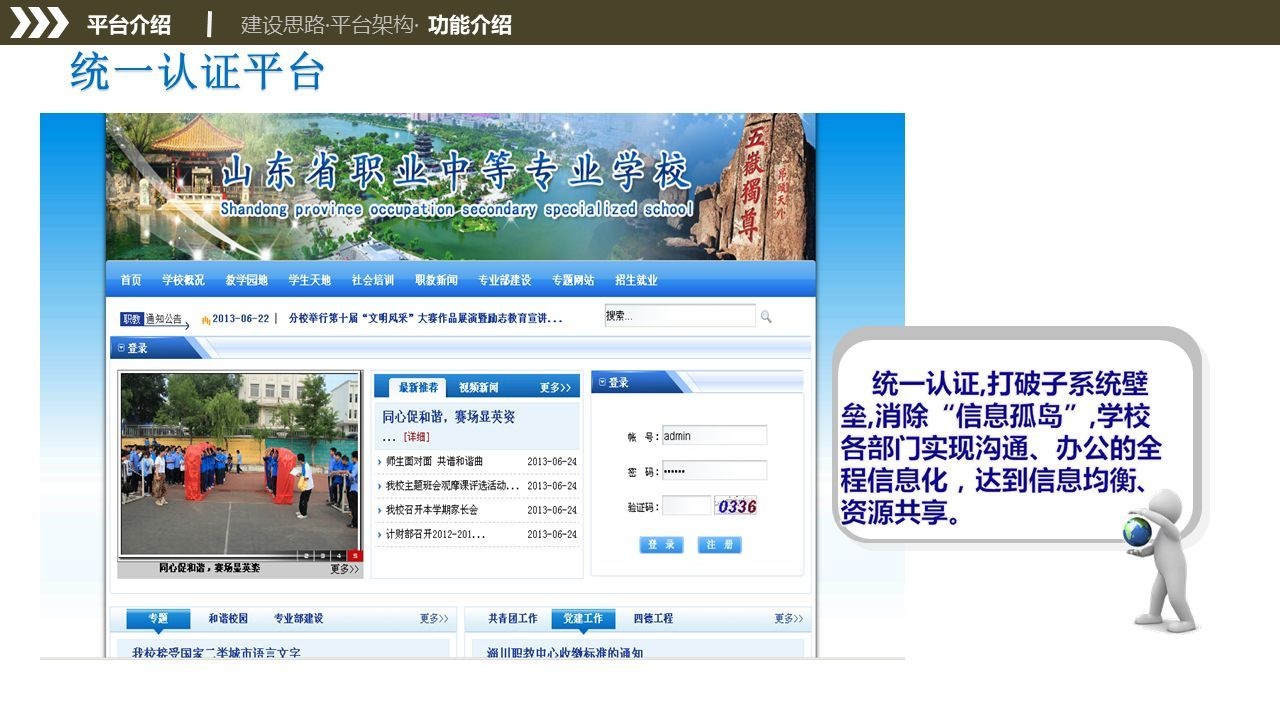Click the captcha image 0336
This screenshot has width=1280, height=720.
(736, 506)
